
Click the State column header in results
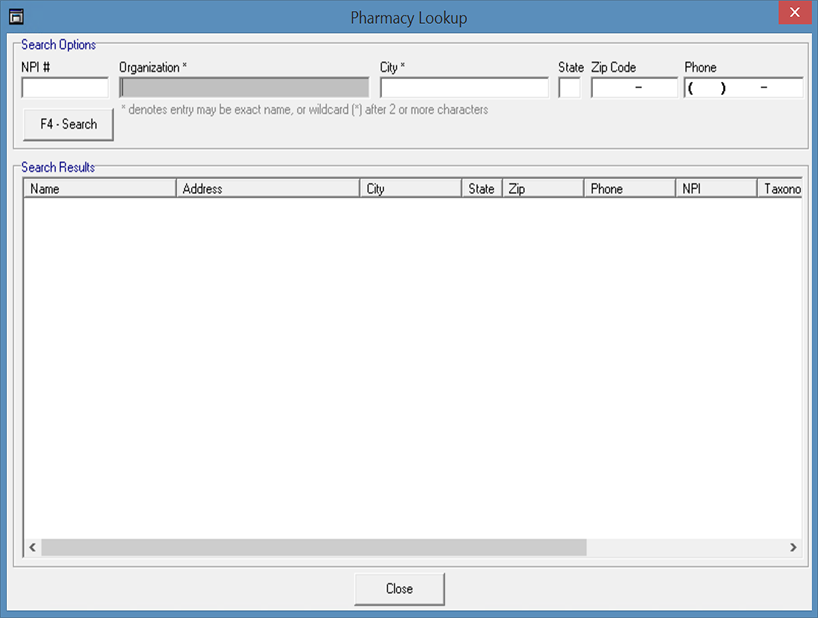[481, 189]
